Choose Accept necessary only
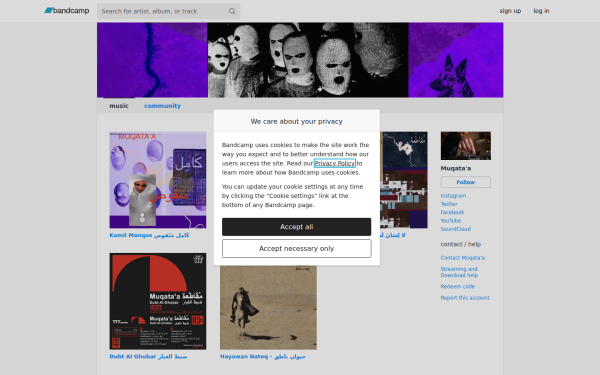 [x=296, y=248]
